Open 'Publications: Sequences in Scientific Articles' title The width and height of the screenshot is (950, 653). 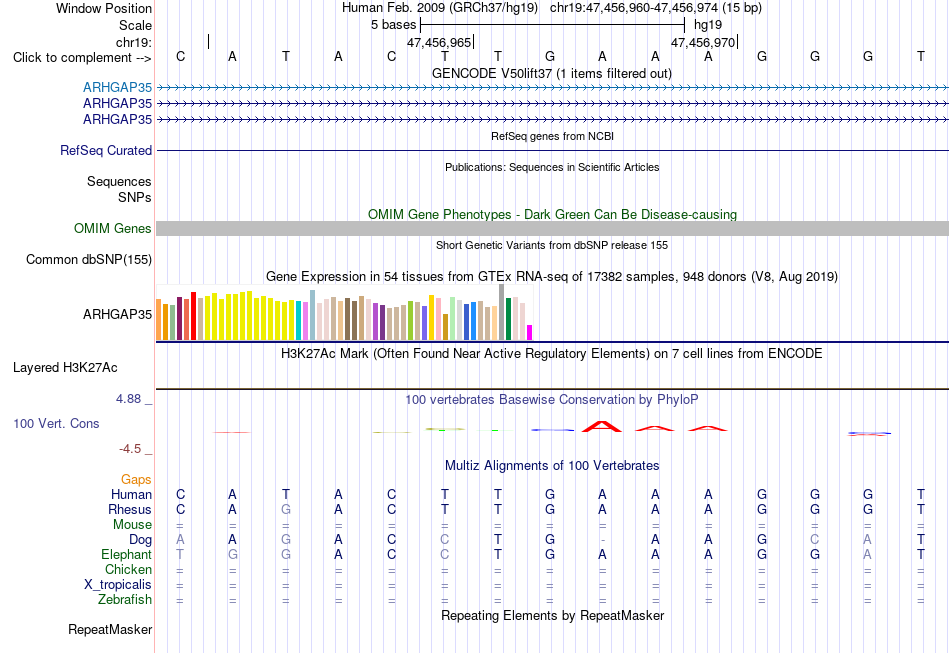pos(552,167)
